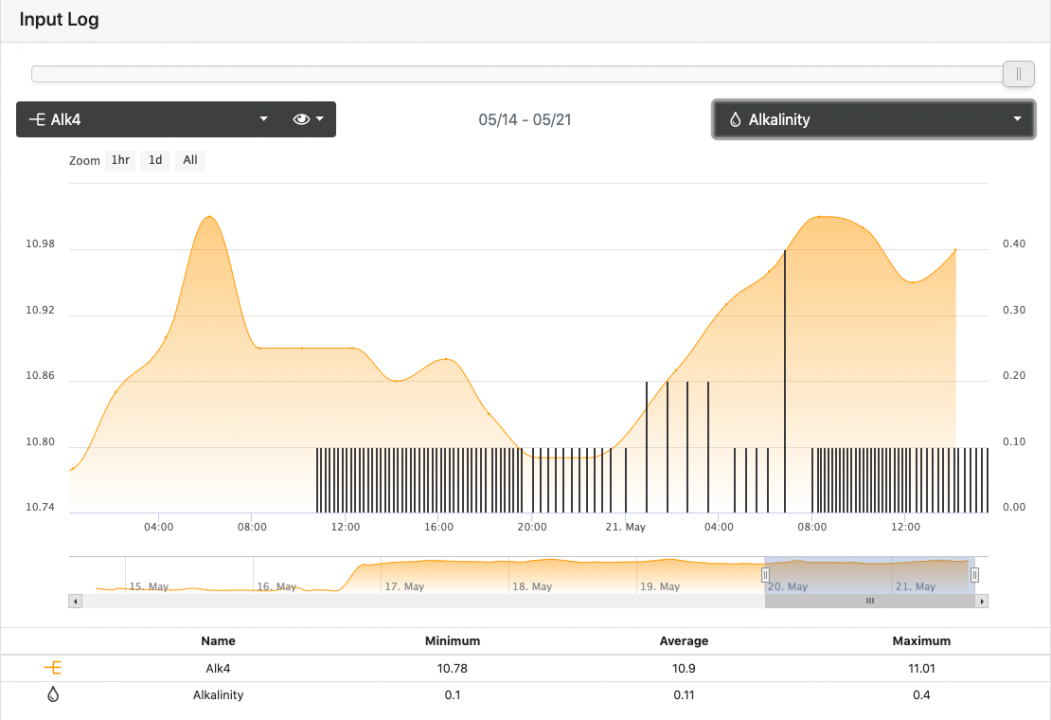
Task: Click the top date range slider handle
Action: coord(1018,74)
